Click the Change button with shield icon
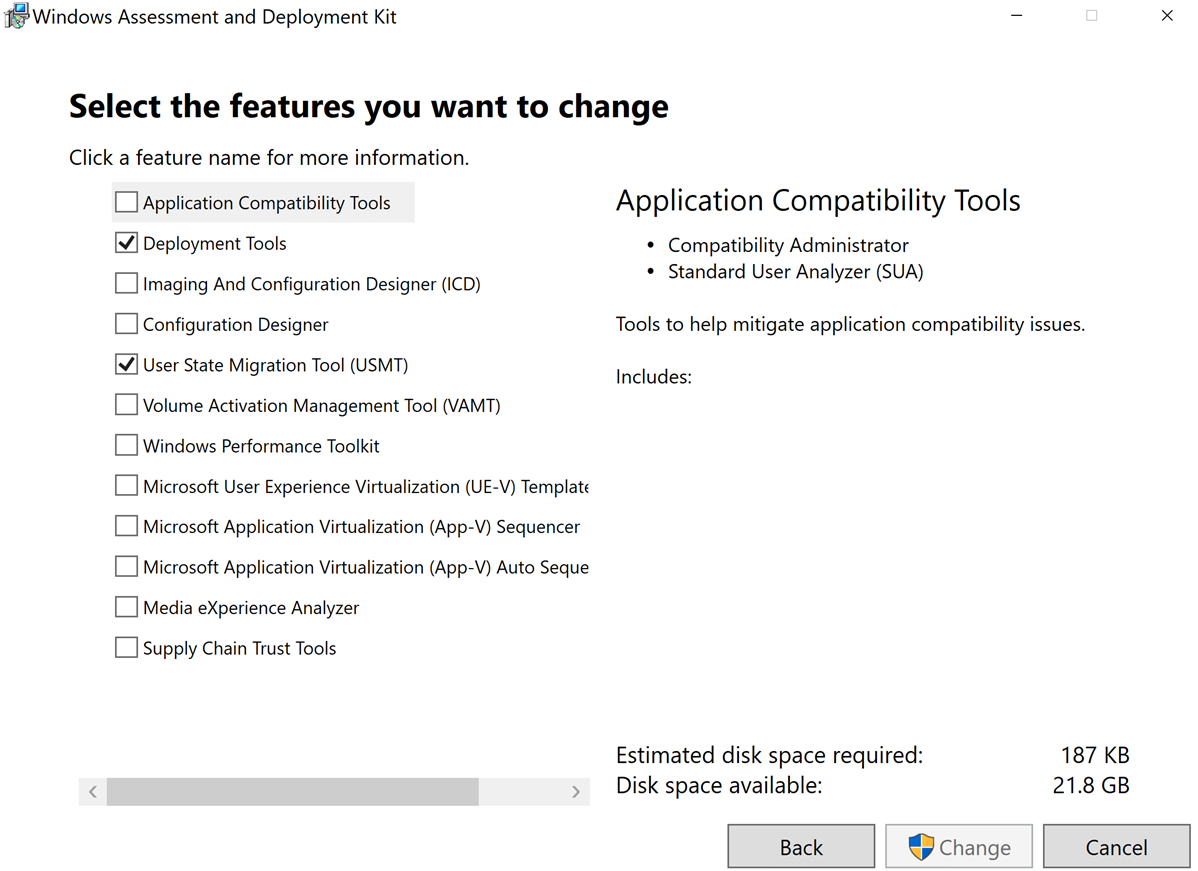The width and height of the screenshot is (1198, 871). coord(959,848)
